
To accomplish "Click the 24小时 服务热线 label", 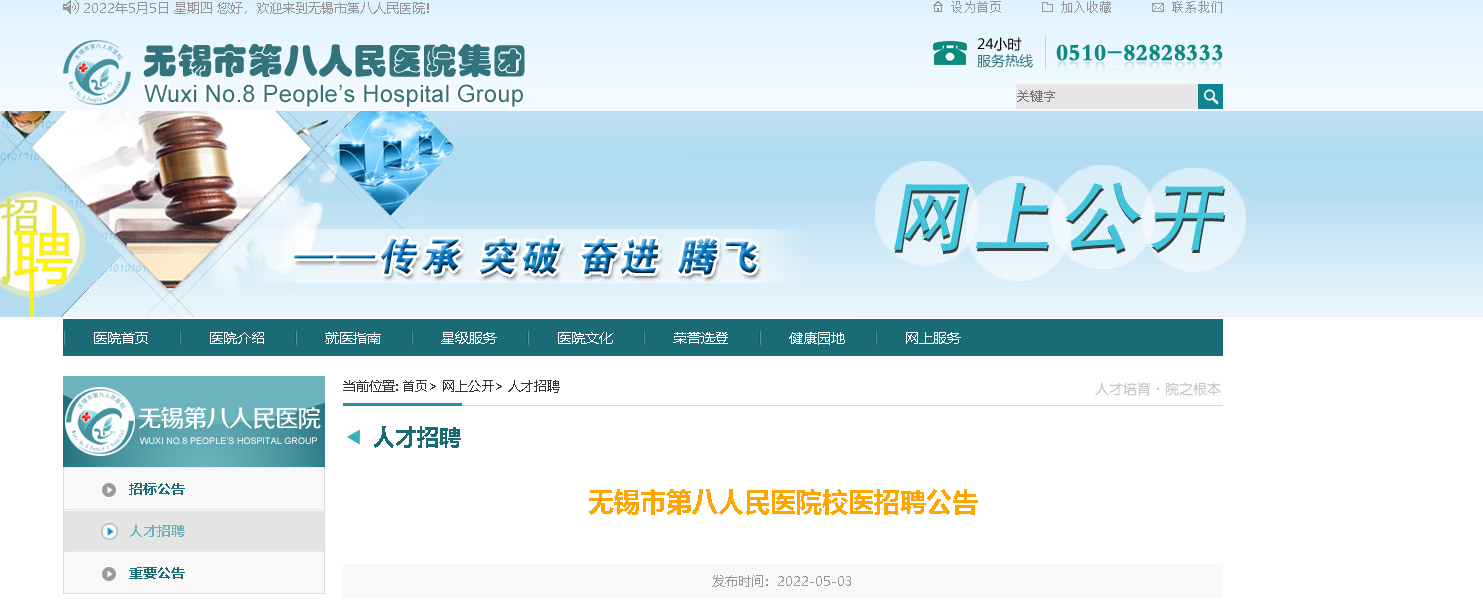I will tap(1005, 53).
